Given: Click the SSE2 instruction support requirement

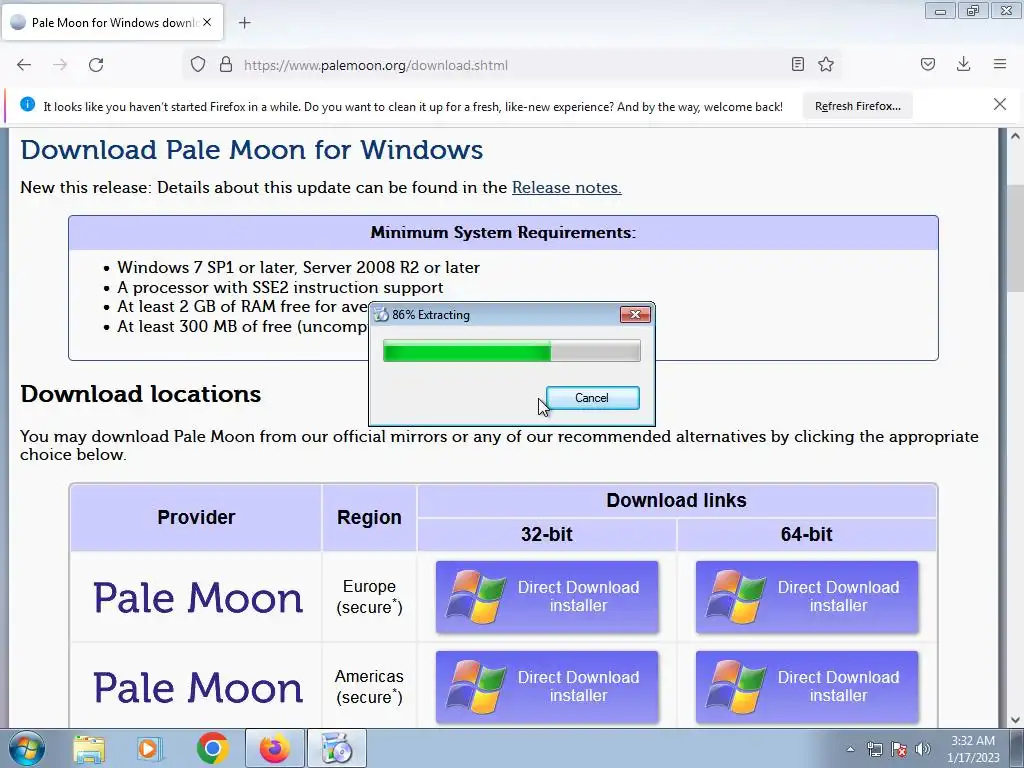Looking at the screenshot, I should click(280, 287).
